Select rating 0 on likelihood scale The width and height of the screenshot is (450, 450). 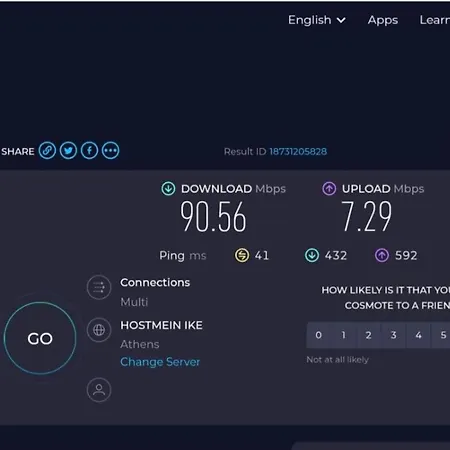319,335
